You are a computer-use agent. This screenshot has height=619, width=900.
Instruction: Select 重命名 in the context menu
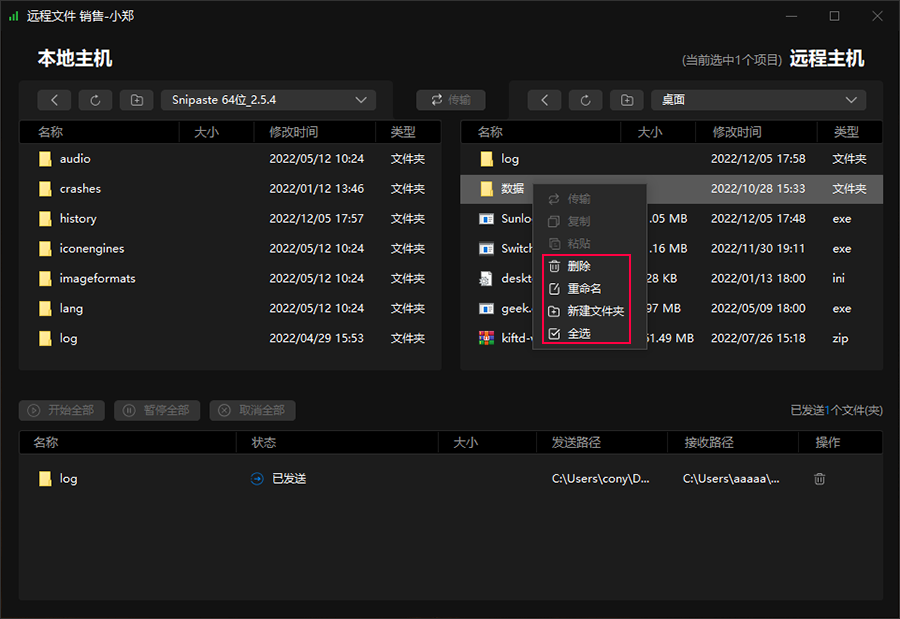(584, 289)
